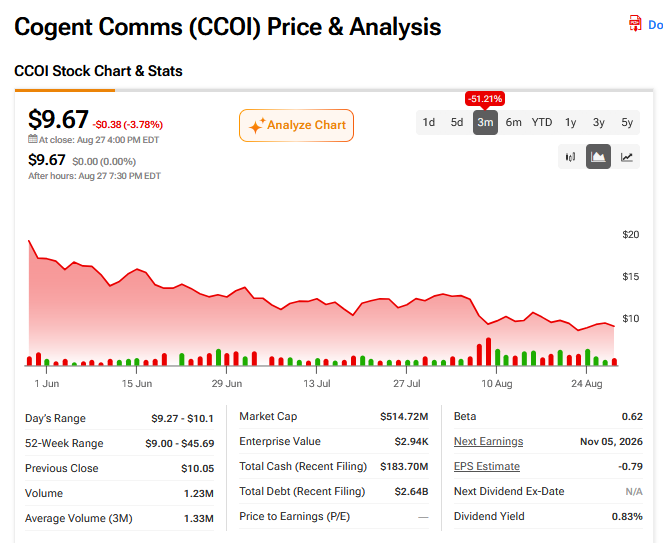Select the area chart view icon
Viewport: 663px width, 543px height.
tap(598, 157)
